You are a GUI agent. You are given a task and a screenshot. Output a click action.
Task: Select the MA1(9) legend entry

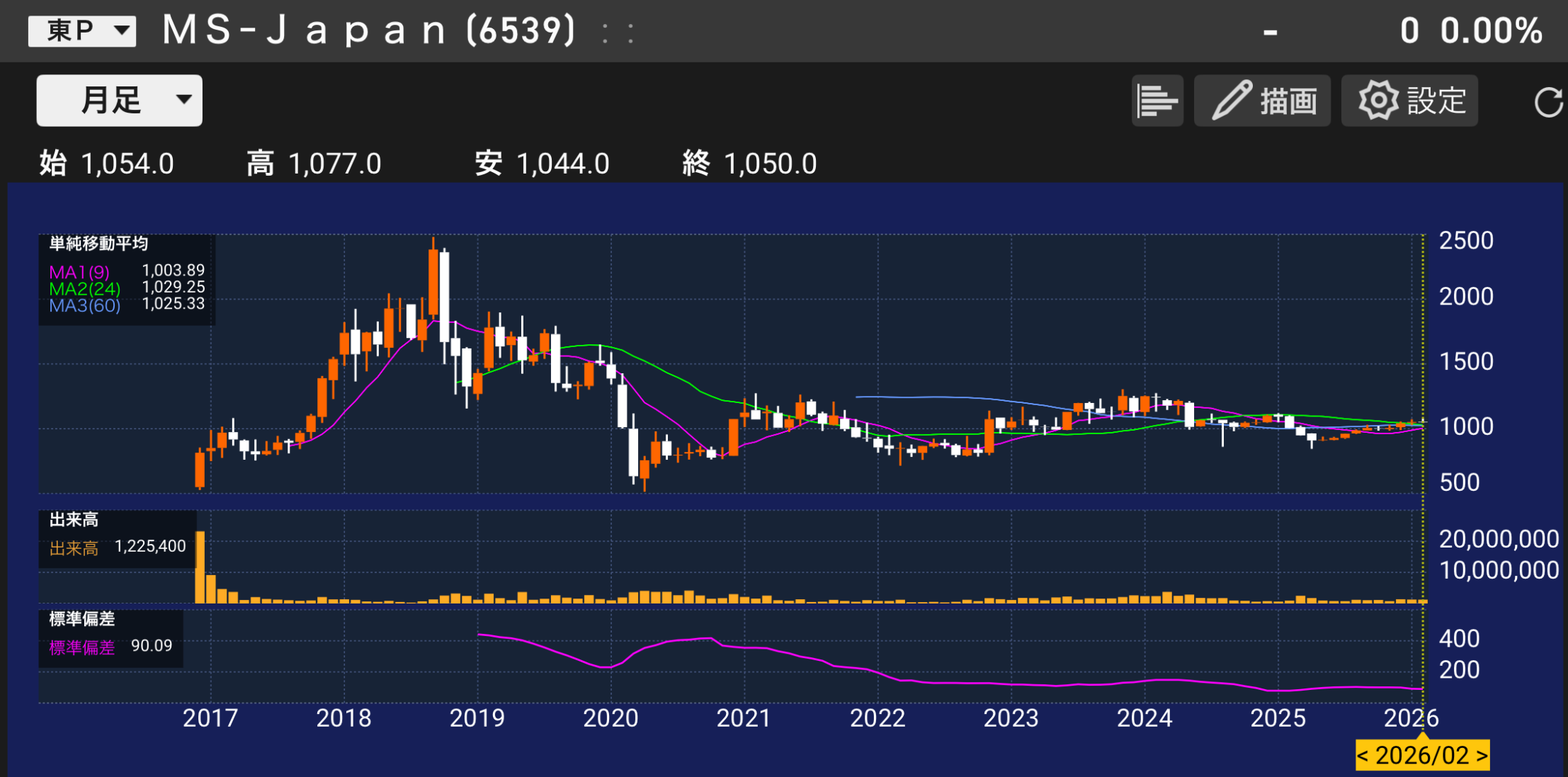[x=79, y=272]
